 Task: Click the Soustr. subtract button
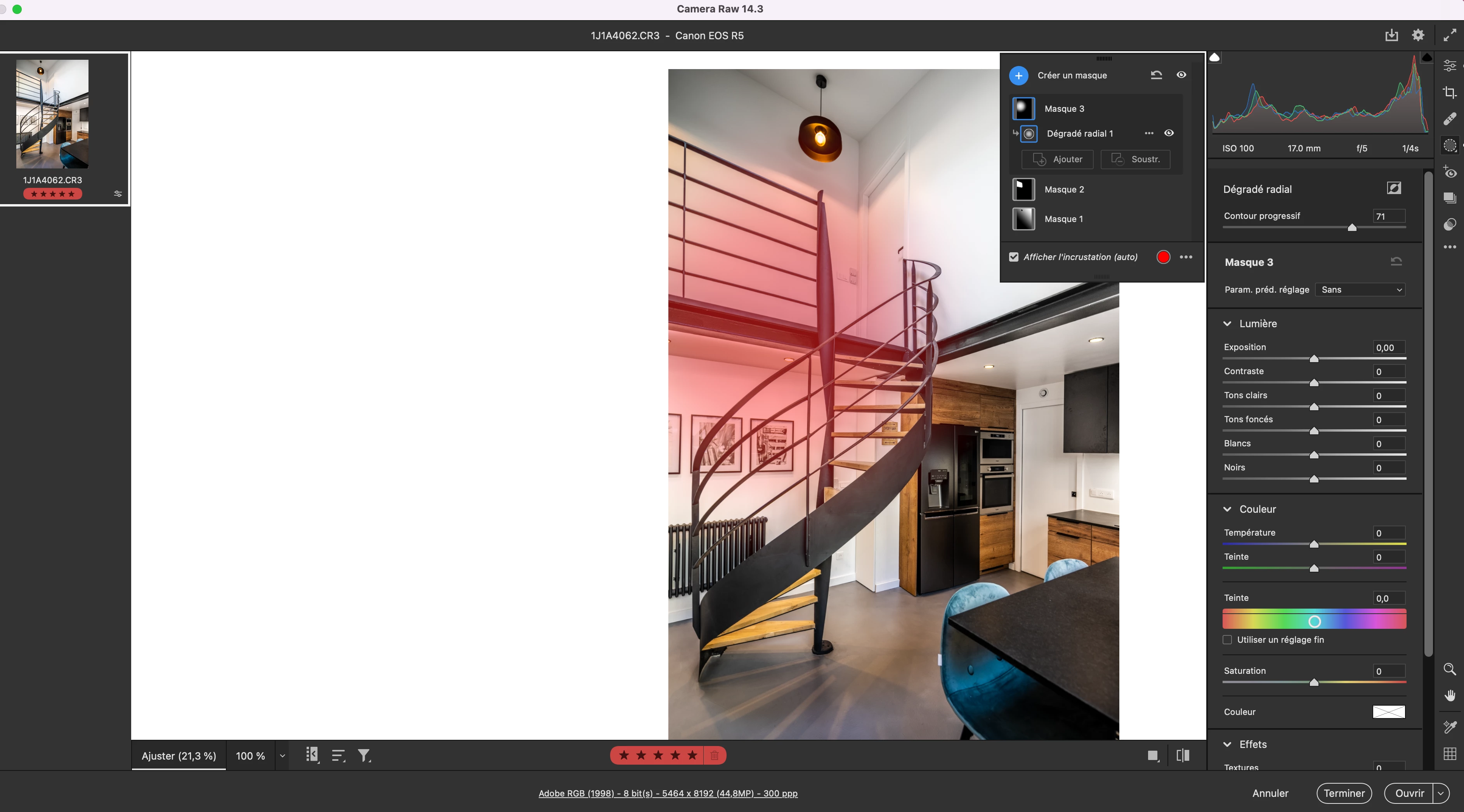pyautogui.click(x=1136, y=159)
